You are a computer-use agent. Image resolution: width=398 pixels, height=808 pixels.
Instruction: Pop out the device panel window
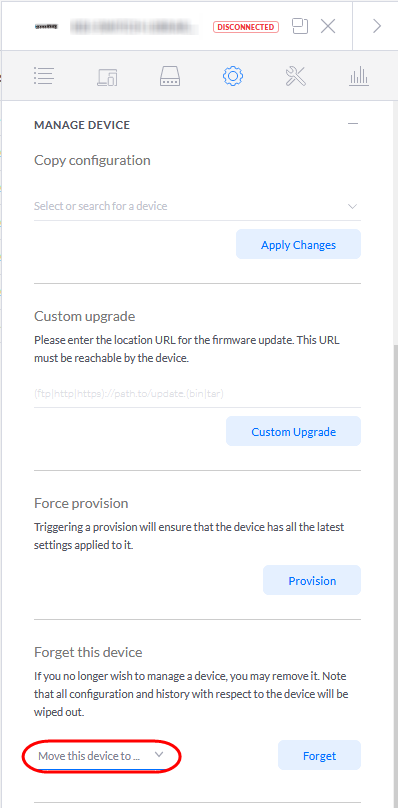click(300, 26)
